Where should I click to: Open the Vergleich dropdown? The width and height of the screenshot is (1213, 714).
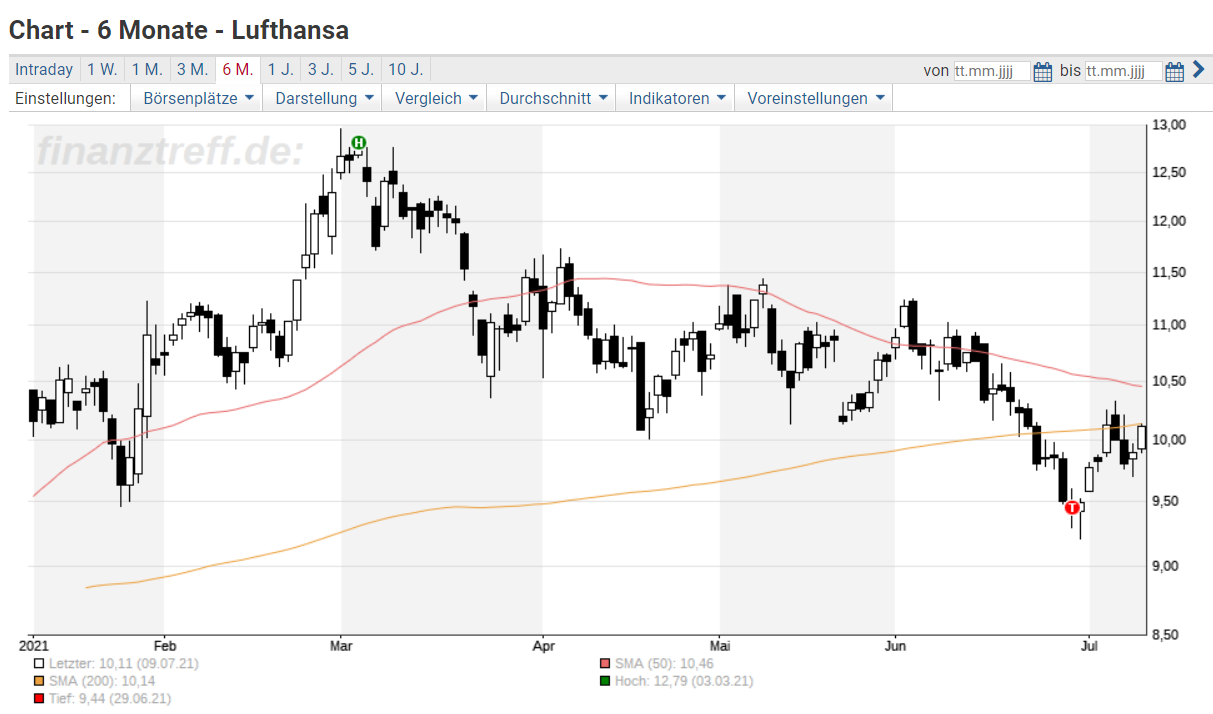click(436, 98)
